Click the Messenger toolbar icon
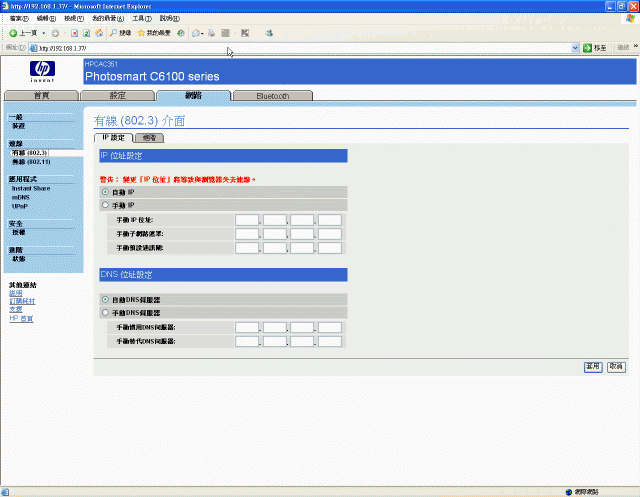Screen dimensions: 640x497 269,33
